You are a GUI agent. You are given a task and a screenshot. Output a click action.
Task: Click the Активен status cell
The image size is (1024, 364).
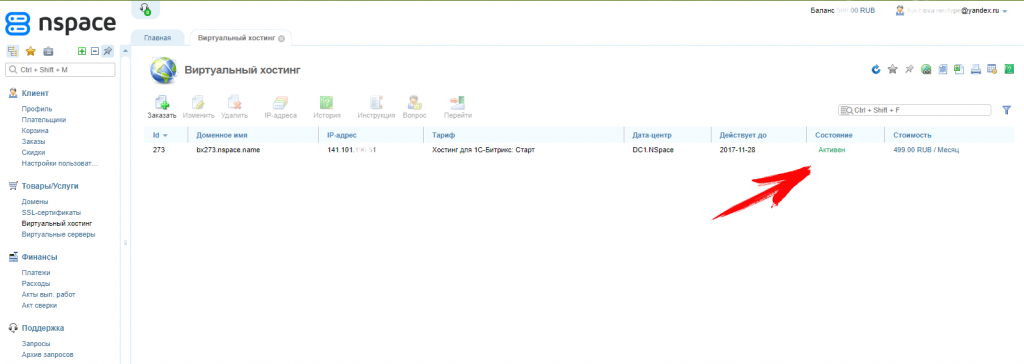tap(831, 150)
